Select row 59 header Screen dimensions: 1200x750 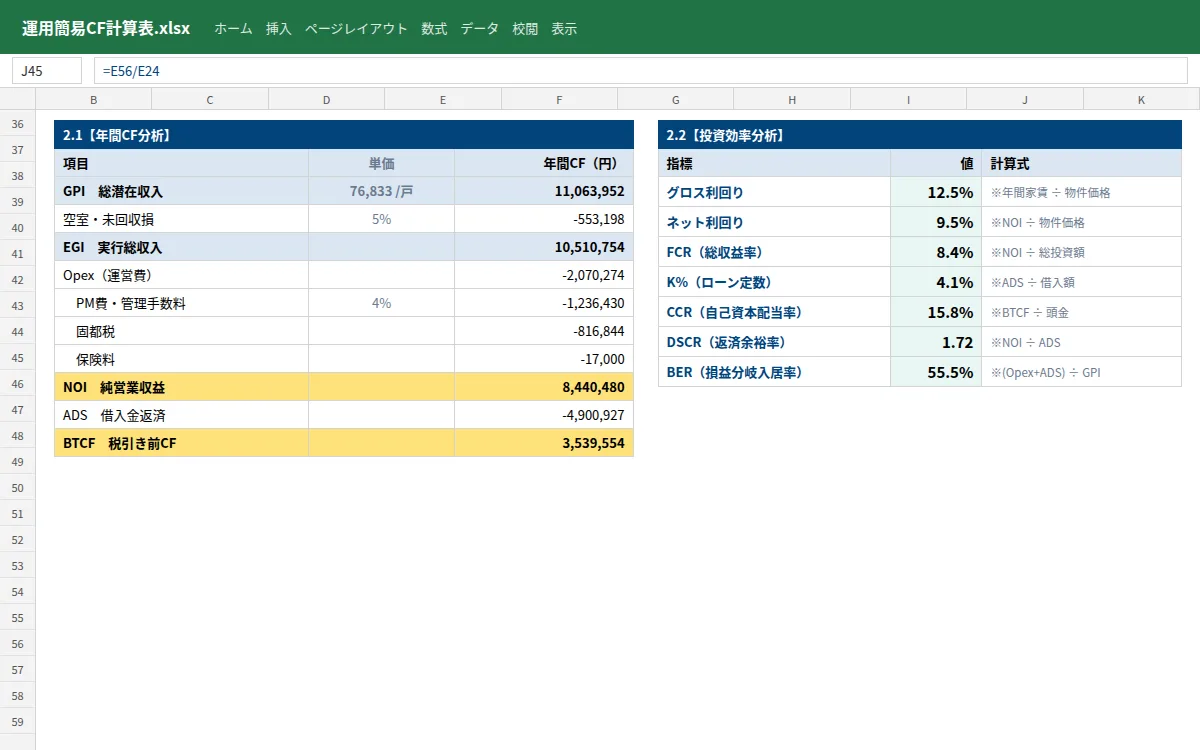(17, 722)
